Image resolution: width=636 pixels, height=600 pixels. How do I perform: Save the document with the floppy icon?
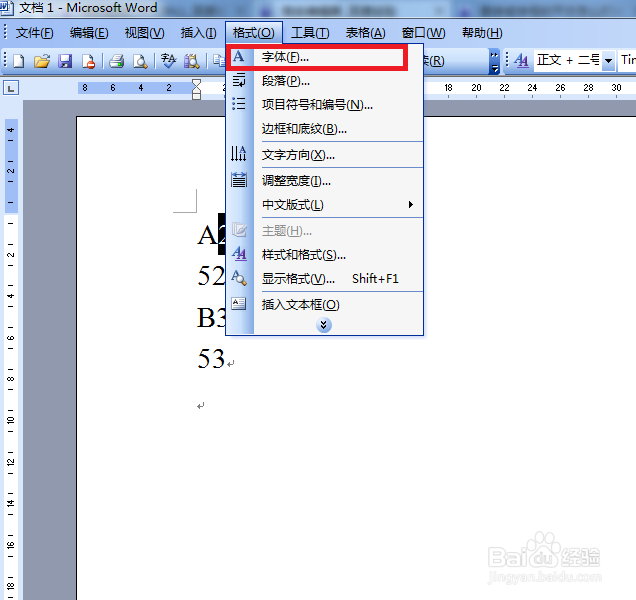[x=65, y=61]
